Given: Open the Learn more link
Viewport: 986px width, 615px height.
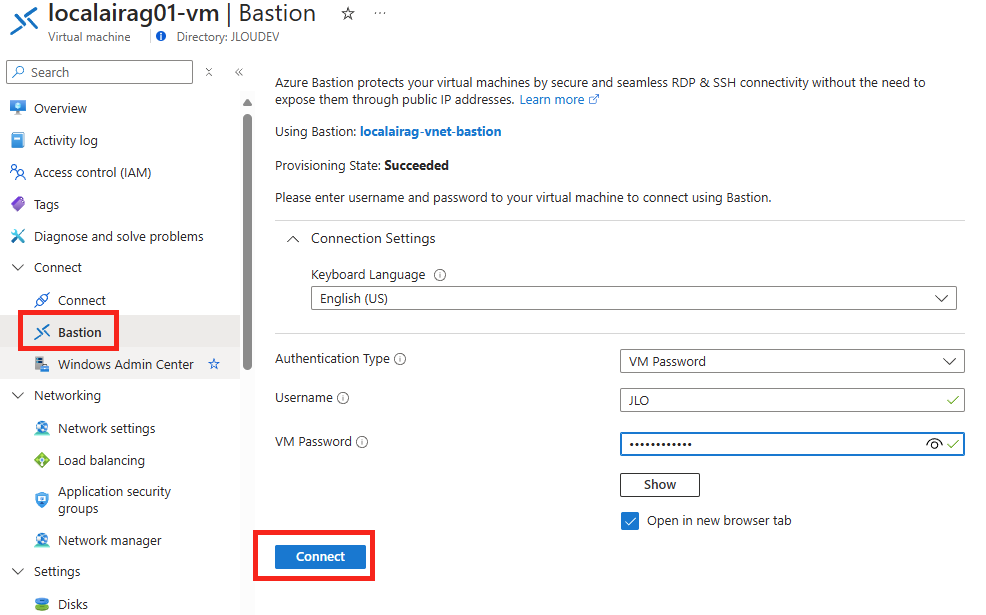Looking at the screenshot, I should pos(558,99).
